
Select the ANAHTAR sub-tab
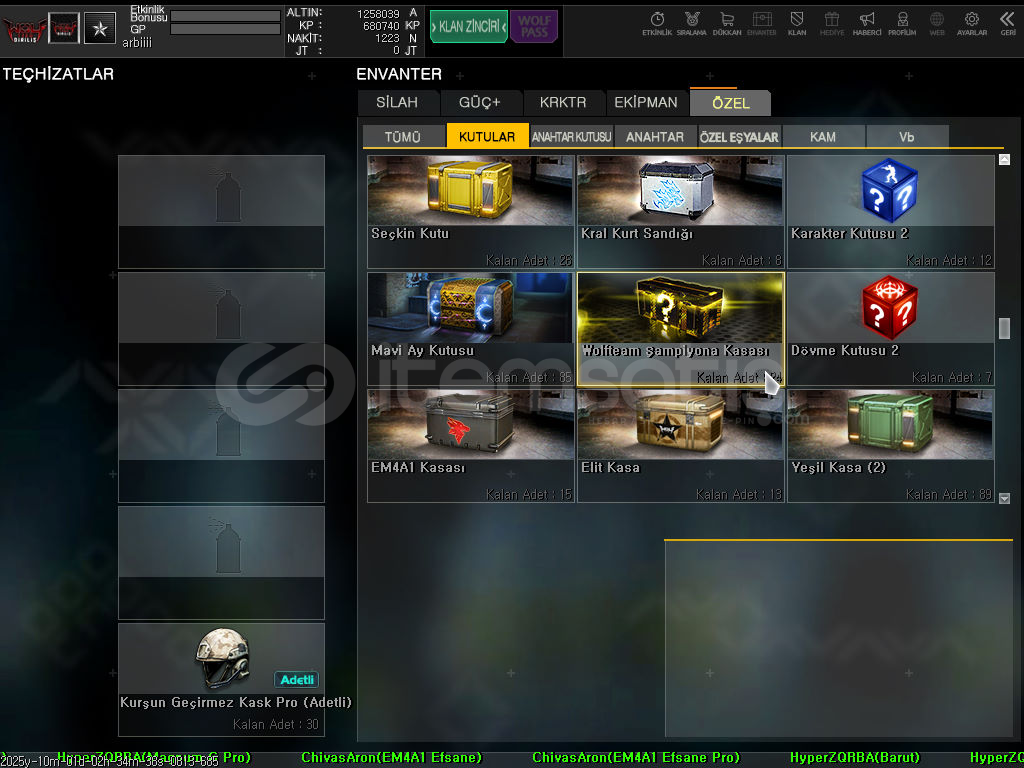pos(655,136)
